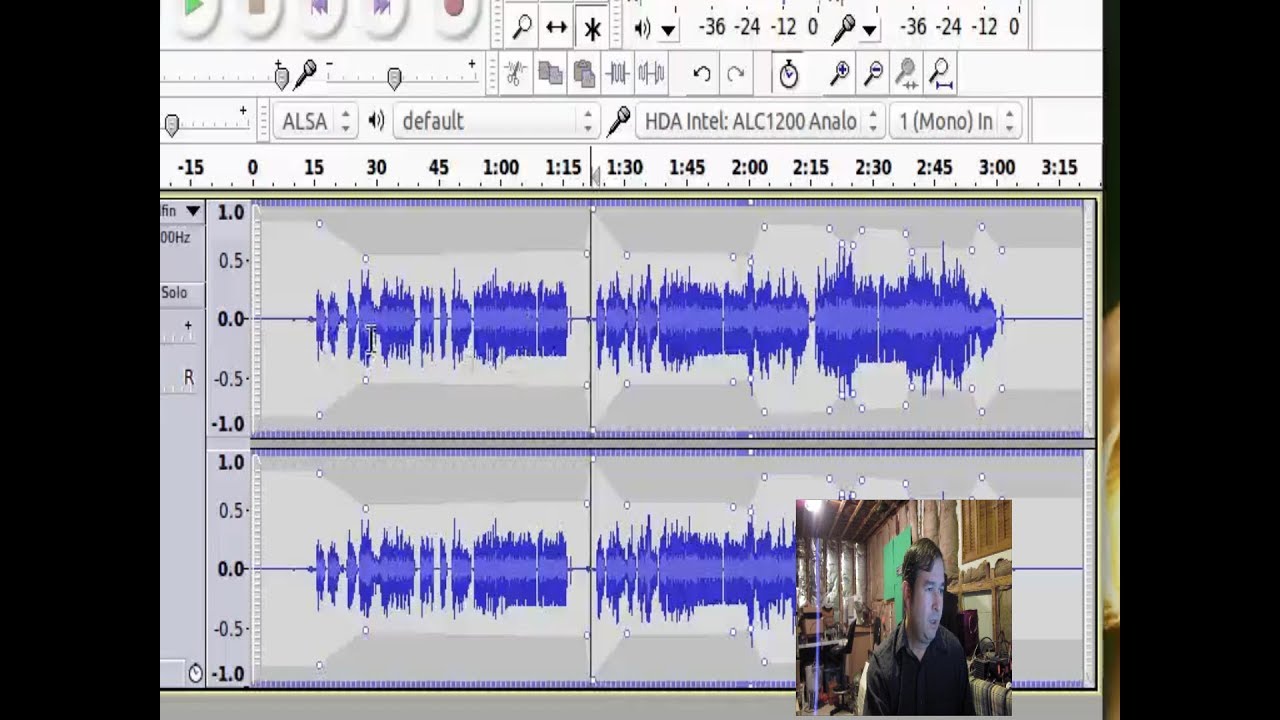Click the 0 mark on timeline ruler
This screenshot has width=1280, height=720.
click(252, 167)
